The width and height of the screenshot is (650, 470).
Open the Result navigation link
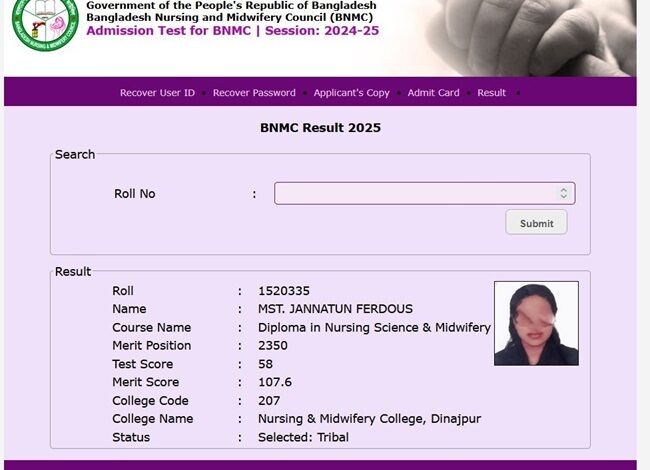point(491,93)
